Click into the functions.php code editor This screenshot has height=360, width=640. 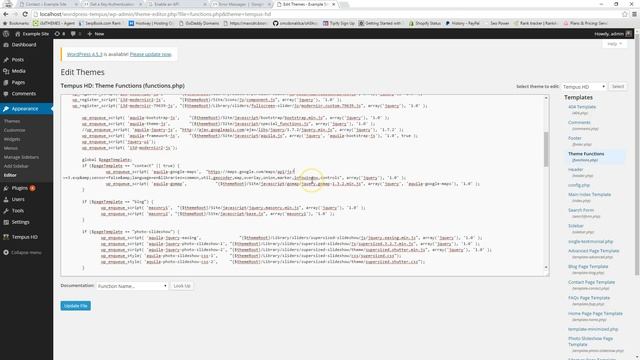[302, 186]
